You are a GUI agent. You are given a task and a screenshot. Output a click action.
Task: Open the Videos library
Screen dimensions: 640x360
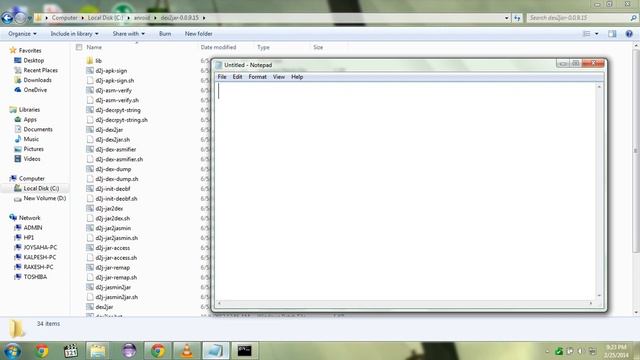[x=32, y=159]
